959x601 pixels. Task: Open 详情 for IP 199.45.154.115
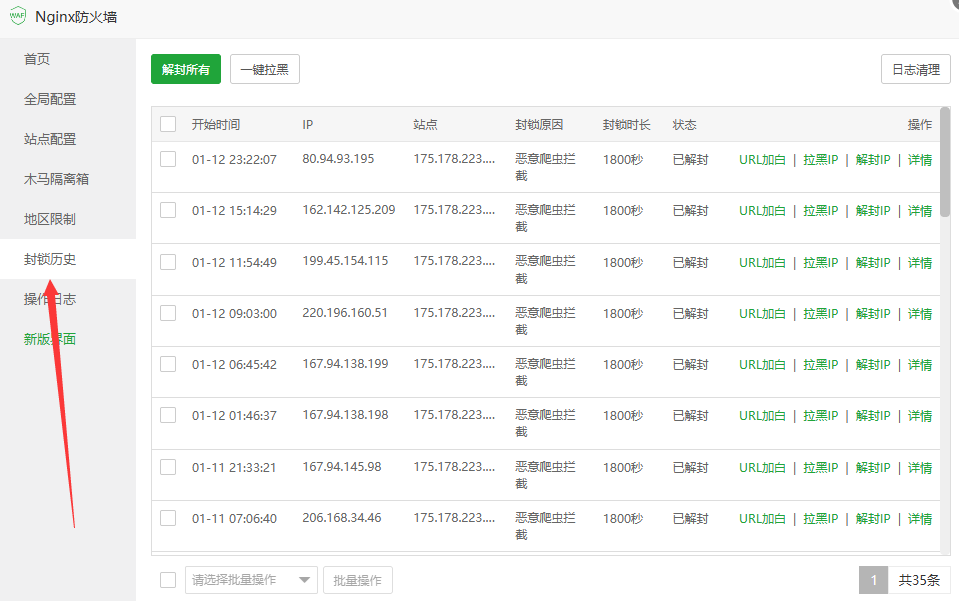(x=920, y=263)
